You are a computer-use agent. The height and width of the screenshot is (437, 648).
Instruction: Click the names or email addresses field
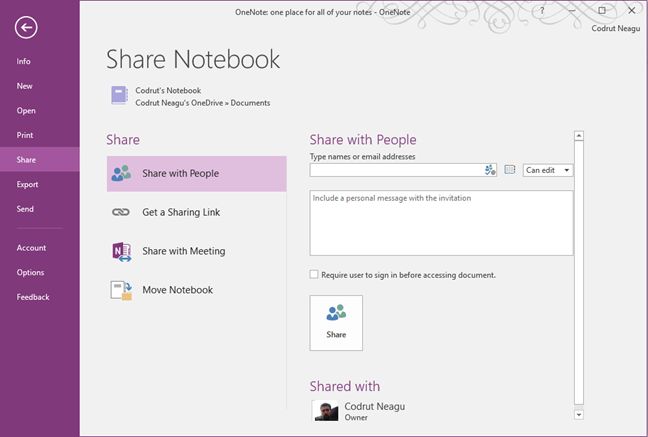pos(403,170)
